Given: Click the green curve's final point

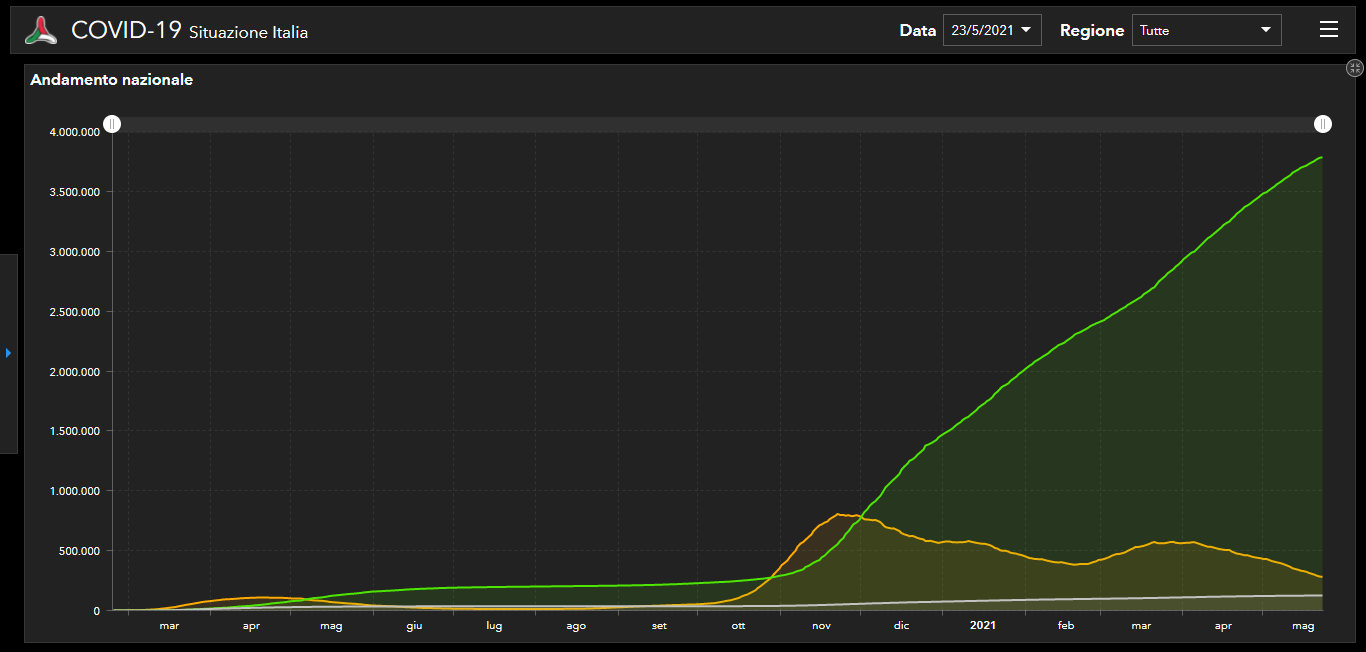Looking at the screenshot, I should 1321,157.
